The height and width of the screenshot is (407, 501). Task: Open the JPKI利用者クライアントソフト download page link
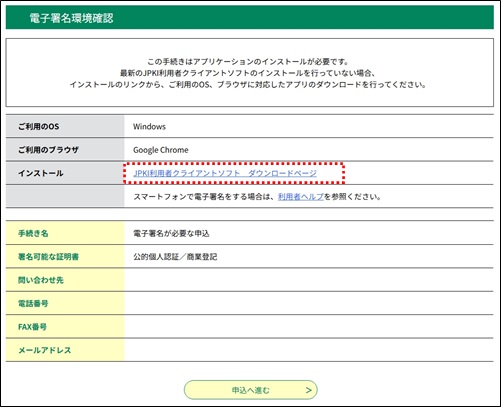click(x=225, y=173)
